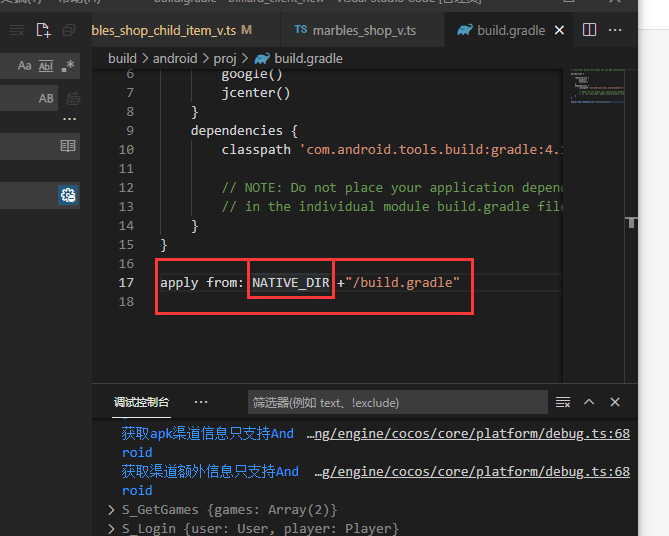Screen dimensions: 669x536
Task: Click the 'com.android.tools.build:gradle' string
Action: (431, 150)
